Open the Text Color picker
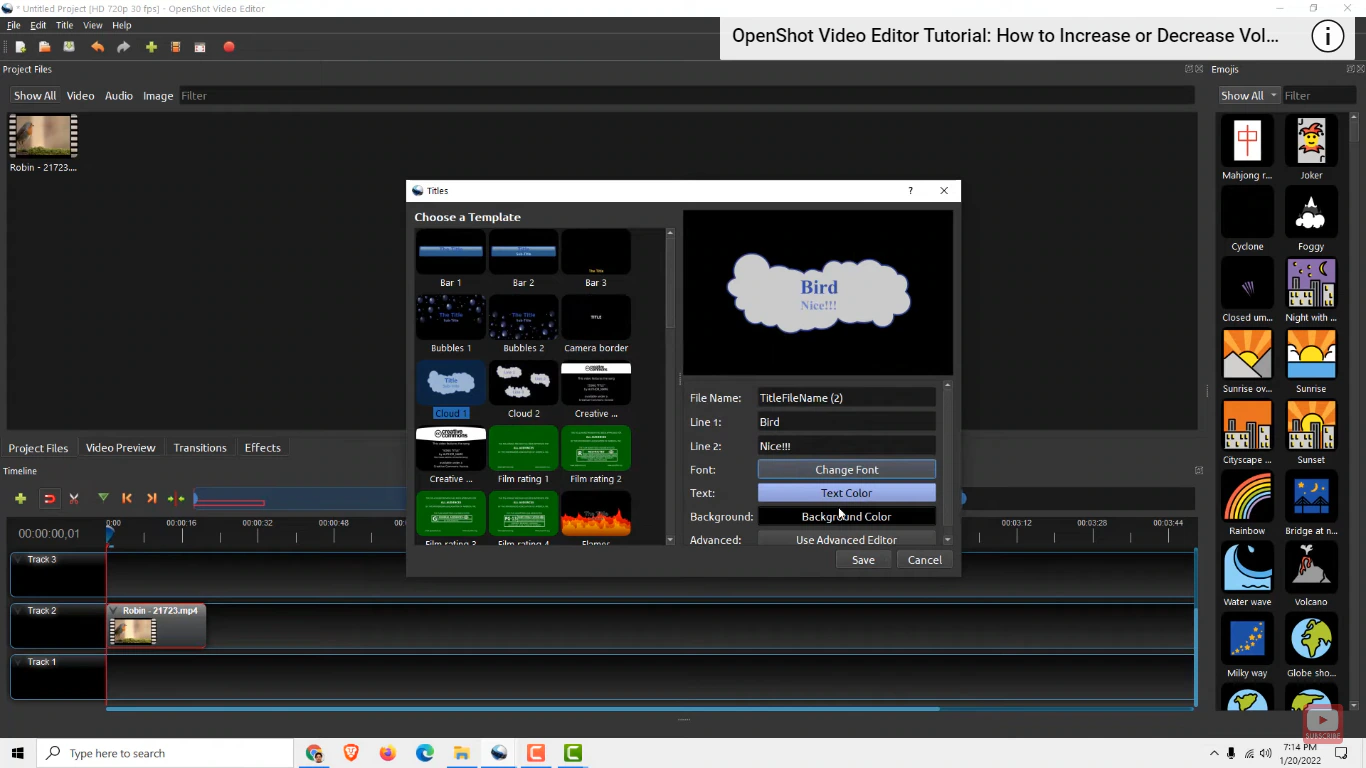1366x768 pixels. (847, 493)
